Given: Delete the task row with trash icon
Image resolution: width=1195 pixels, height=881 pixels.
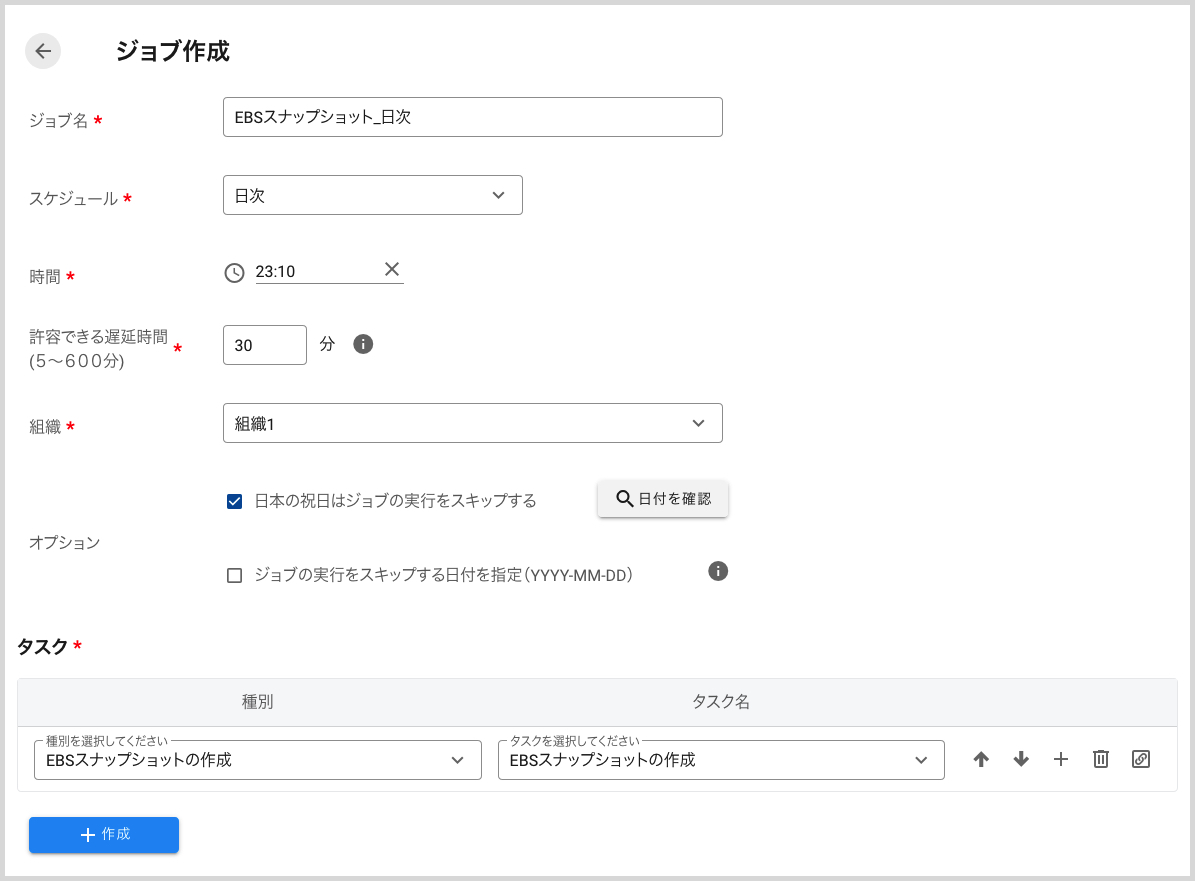Looking at the screenshot, I should pyautogui.click(x=1101, y=759).
